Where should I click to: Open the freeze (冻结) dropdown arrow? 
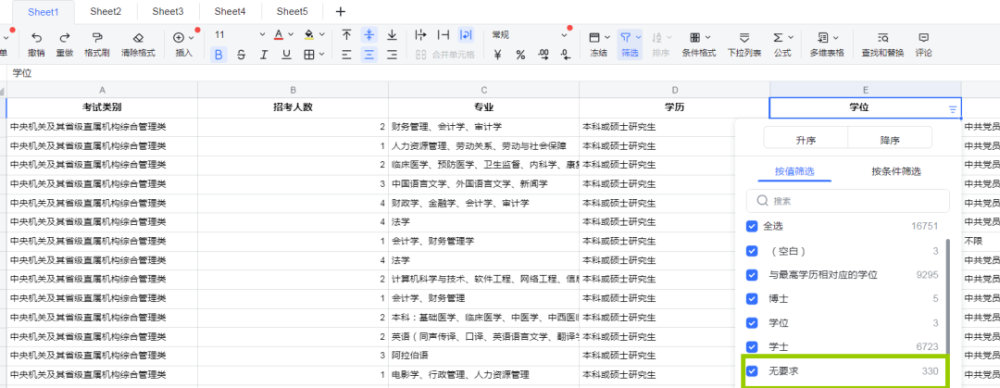point(607,37)
